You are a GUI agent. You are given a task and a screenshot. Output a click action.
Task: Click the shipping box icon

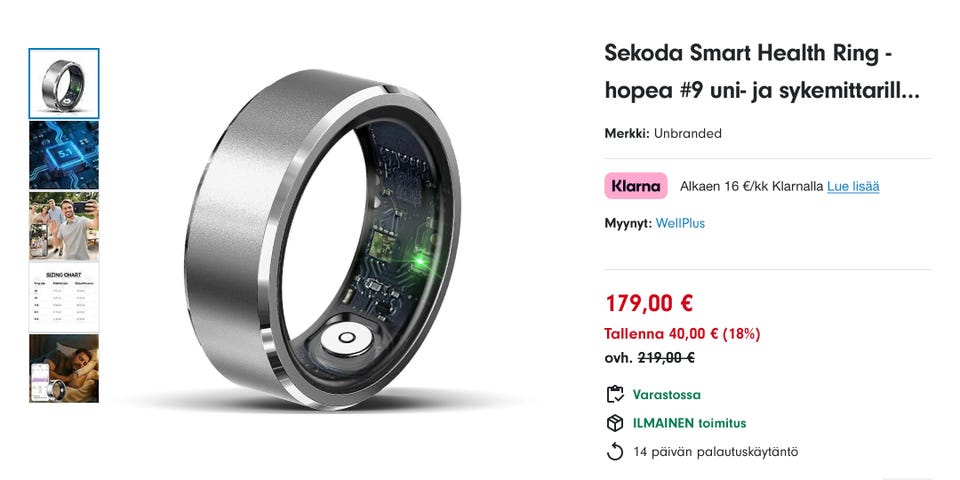(x=615, y=423)
